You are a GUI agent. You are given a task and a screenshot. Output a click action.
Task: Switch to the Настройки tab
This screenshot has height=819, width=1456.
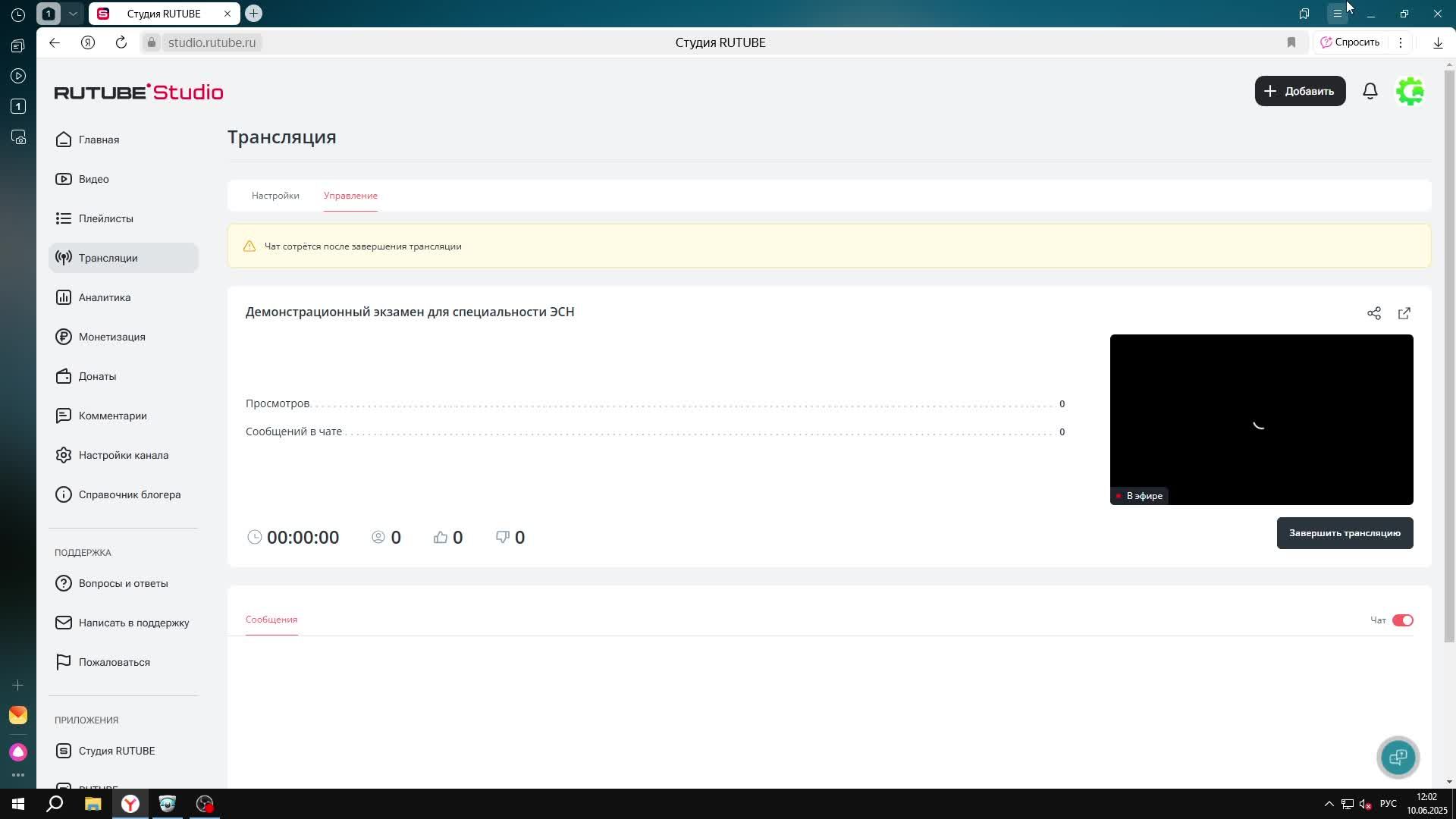pyautogui.click(x=275, y=196)
